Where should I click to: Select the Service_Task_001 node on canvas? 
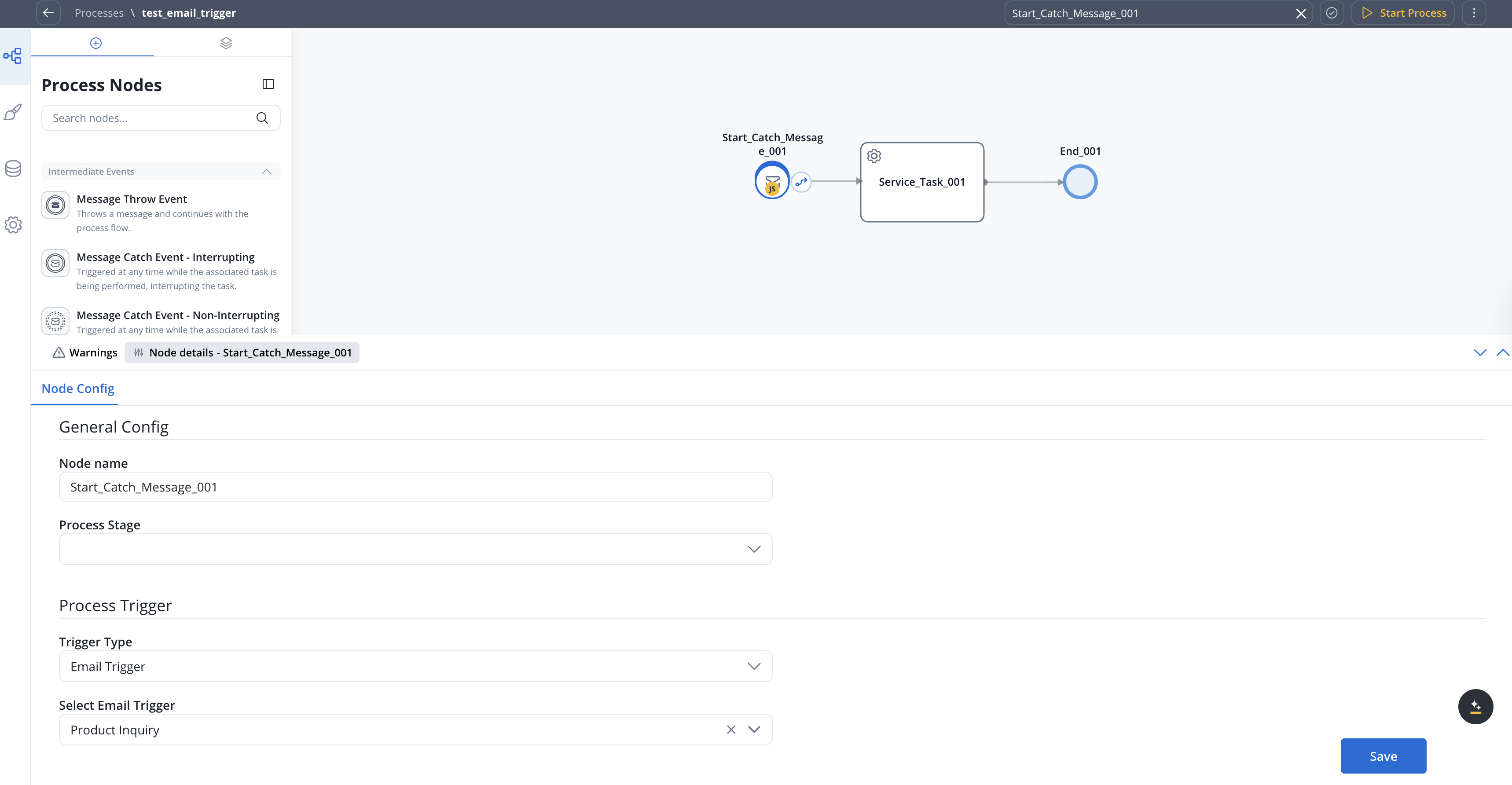coord(921,182)
